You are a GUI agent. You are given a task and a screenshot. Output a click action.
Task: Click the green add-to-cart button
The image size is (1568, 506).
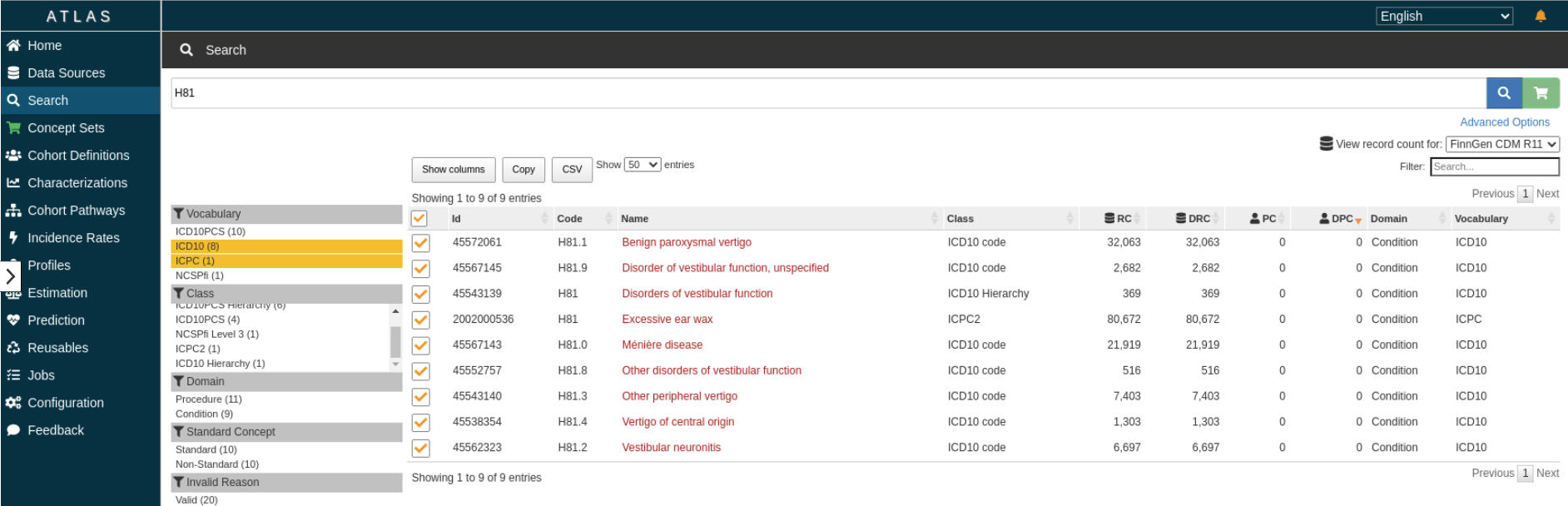[1541, 93]
